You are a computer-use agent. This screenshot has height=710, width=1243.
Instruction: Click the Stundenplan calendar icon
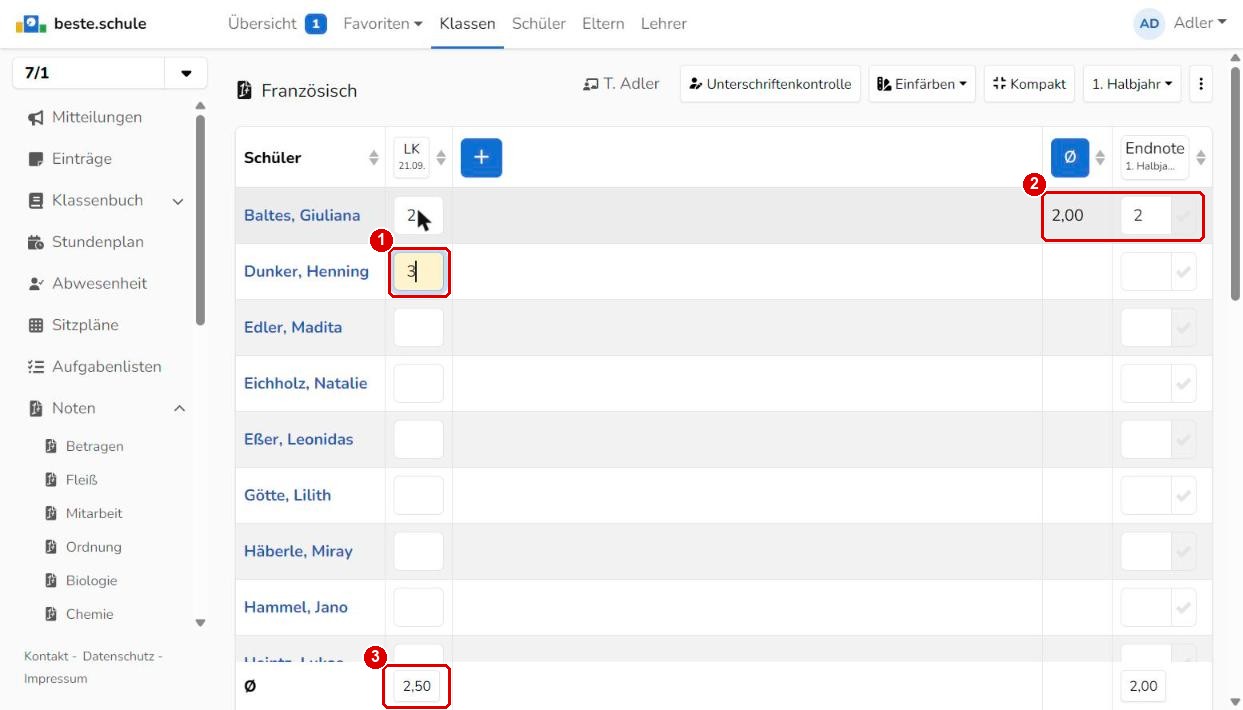click(36, 242)
